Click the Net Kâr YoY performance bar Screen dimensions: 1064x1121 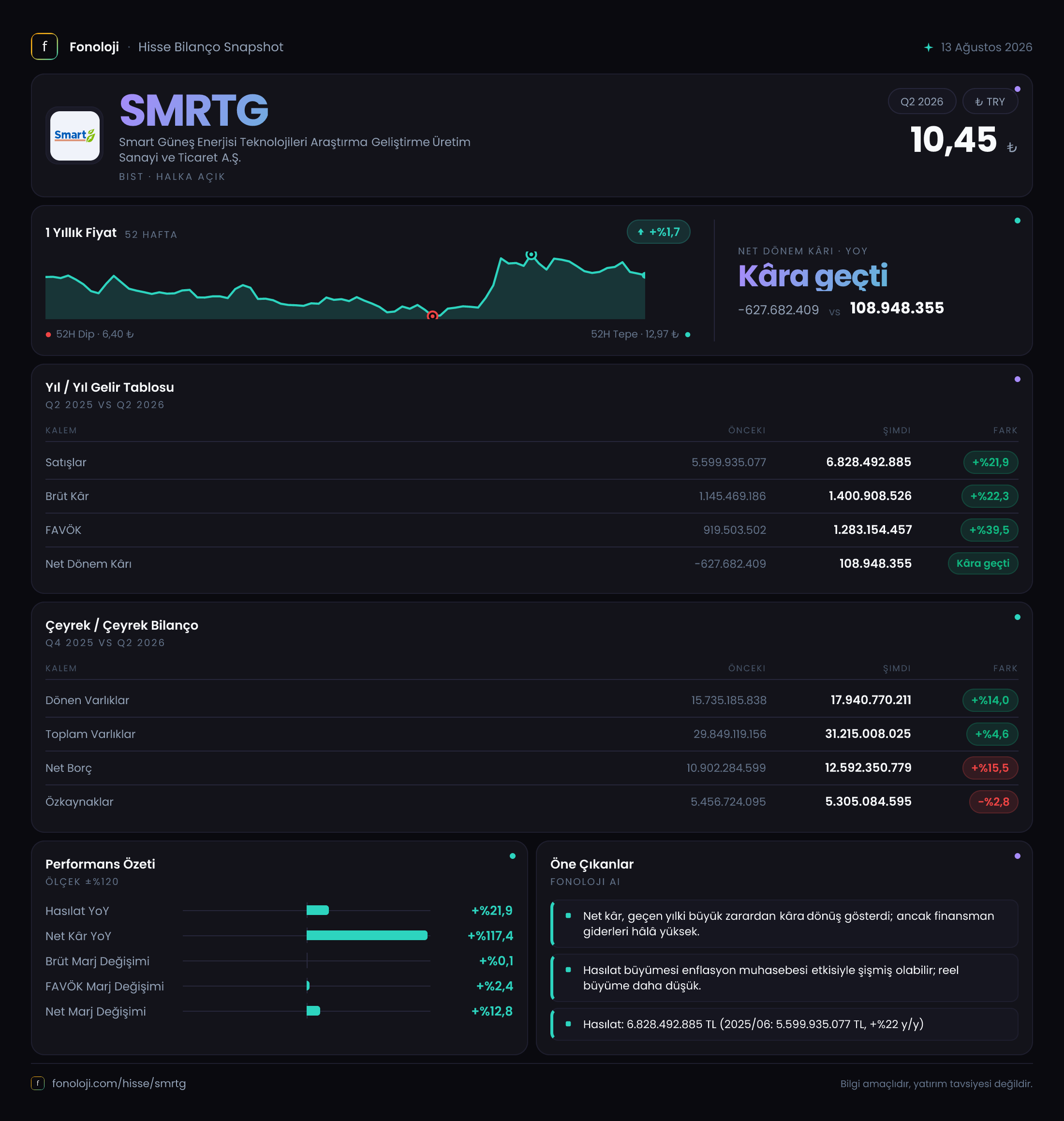(x=367, y=936)
